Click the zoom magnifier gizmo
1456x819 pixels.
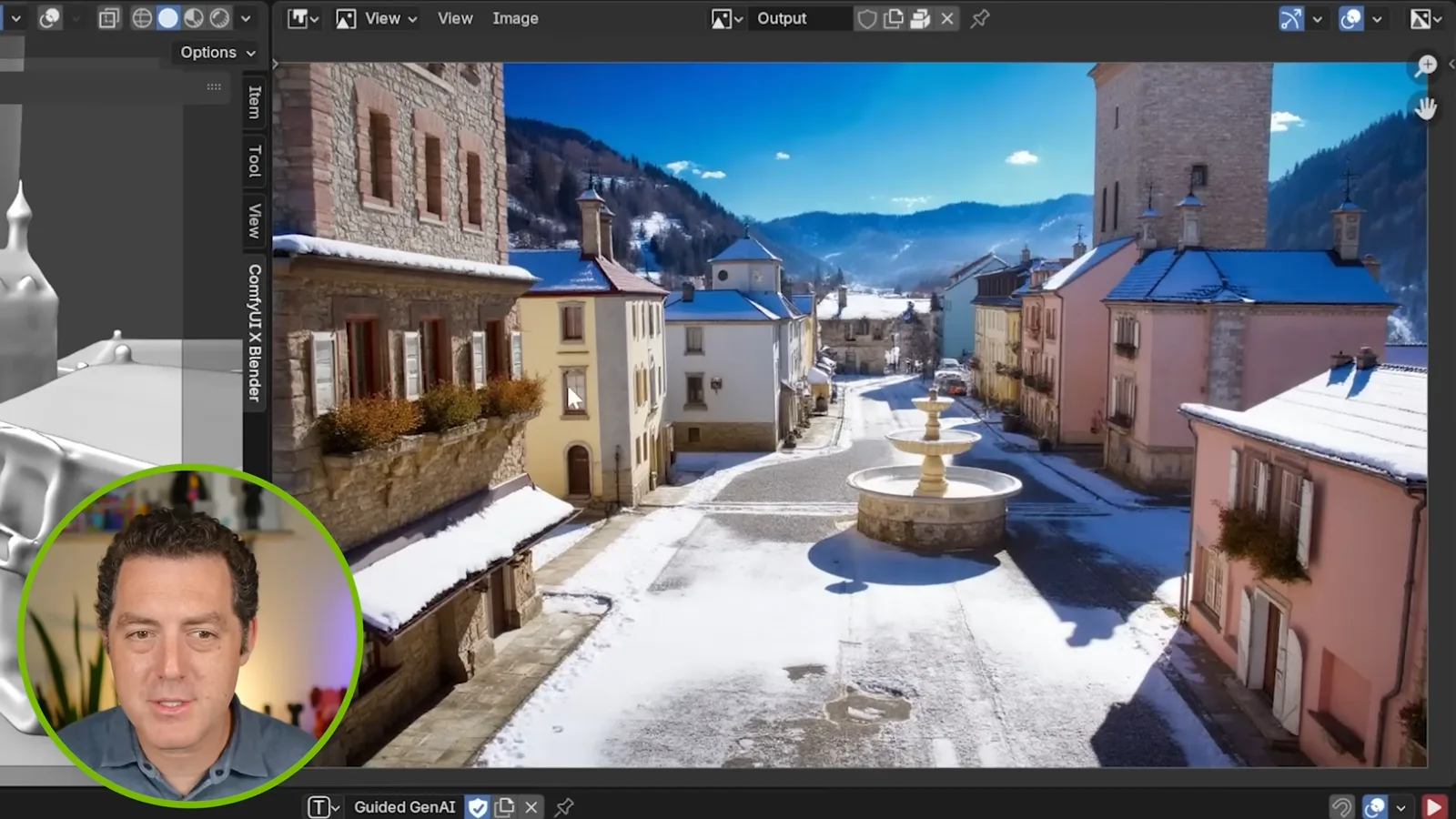(1426, 66)
